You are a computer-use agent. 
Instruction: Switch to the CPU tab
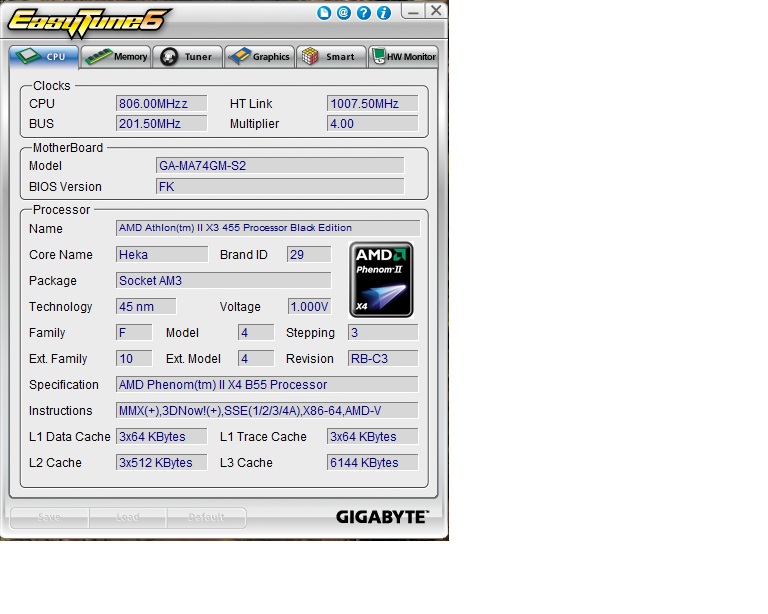point(44,57)
